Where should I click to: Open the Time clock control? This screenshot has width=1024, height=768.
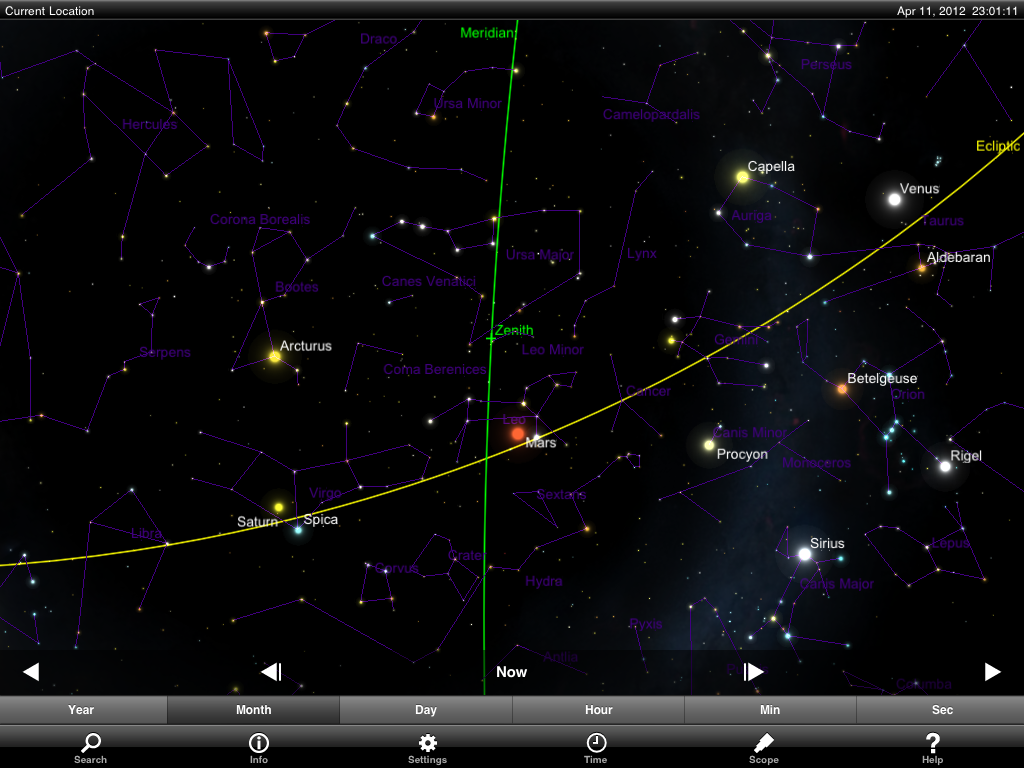[595, 747]
